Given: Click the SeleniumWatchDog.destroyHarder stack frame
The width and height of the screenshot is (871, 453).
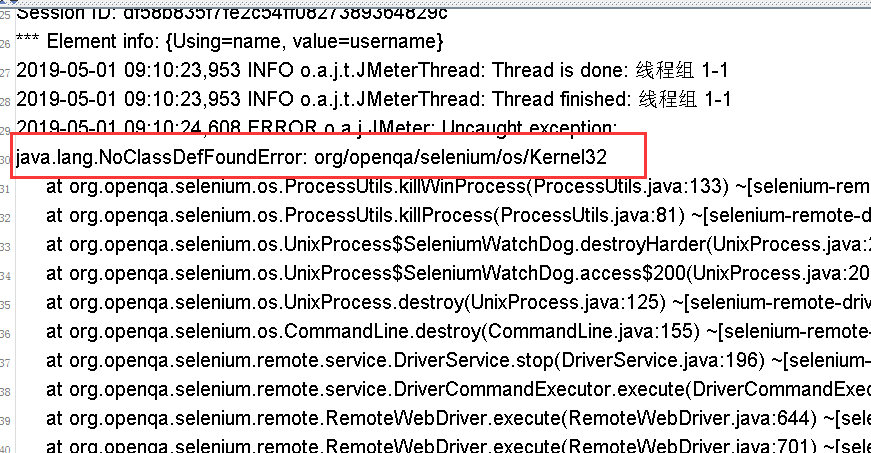Looking at the screenshot, I should 450,245.
